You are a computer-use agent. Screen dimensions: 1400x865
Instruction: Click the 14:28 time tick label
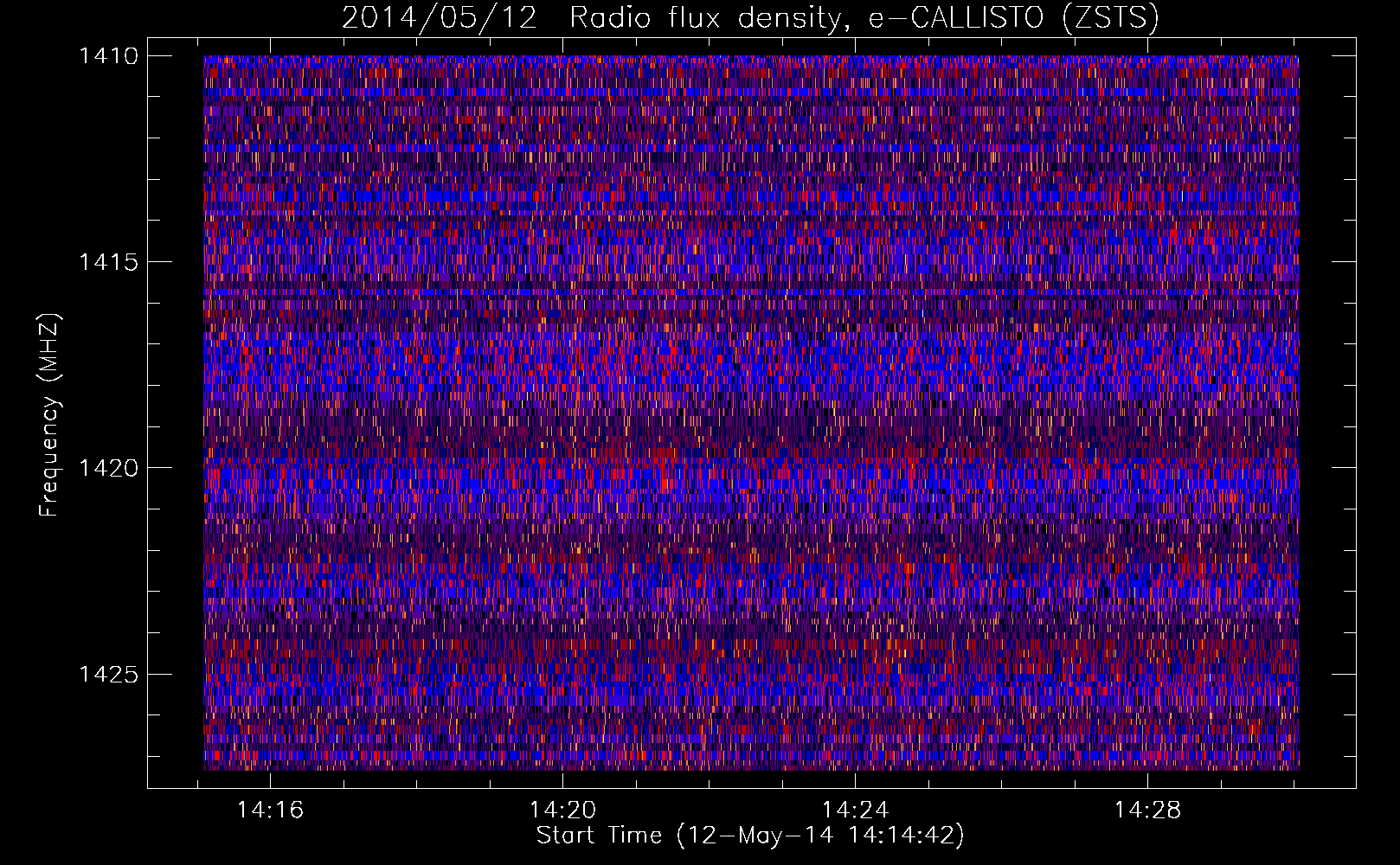[1147, 811]
